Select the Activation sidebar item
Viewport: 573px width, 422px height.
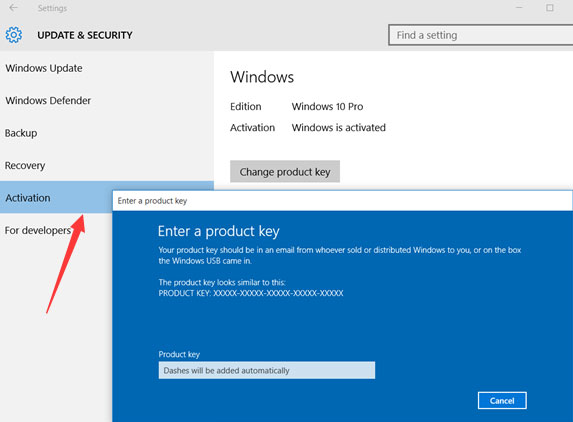(x=56, y=198)
